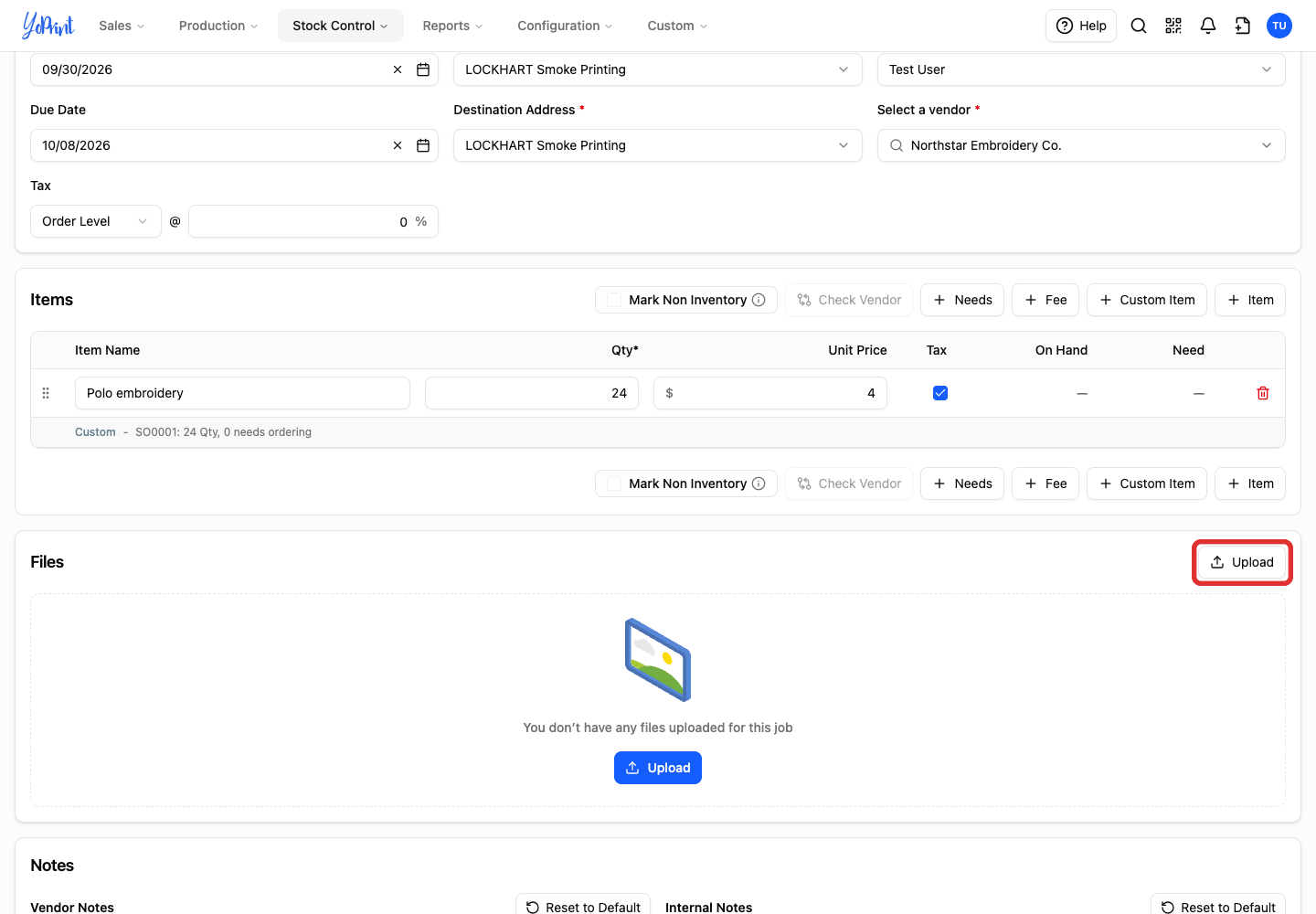Click the white Upload button beside Files heading
This screenshot has width=1316, height=914.
click(x=1242, y=562)
